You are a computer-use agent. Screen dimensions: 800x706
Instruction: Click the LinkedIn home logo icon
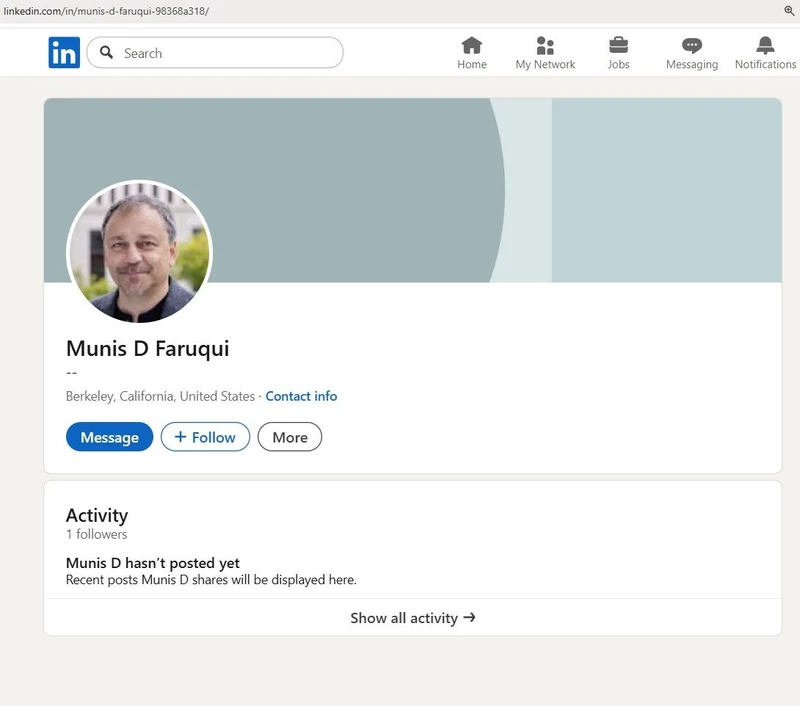pyautogui.click(x=63, y=52)
